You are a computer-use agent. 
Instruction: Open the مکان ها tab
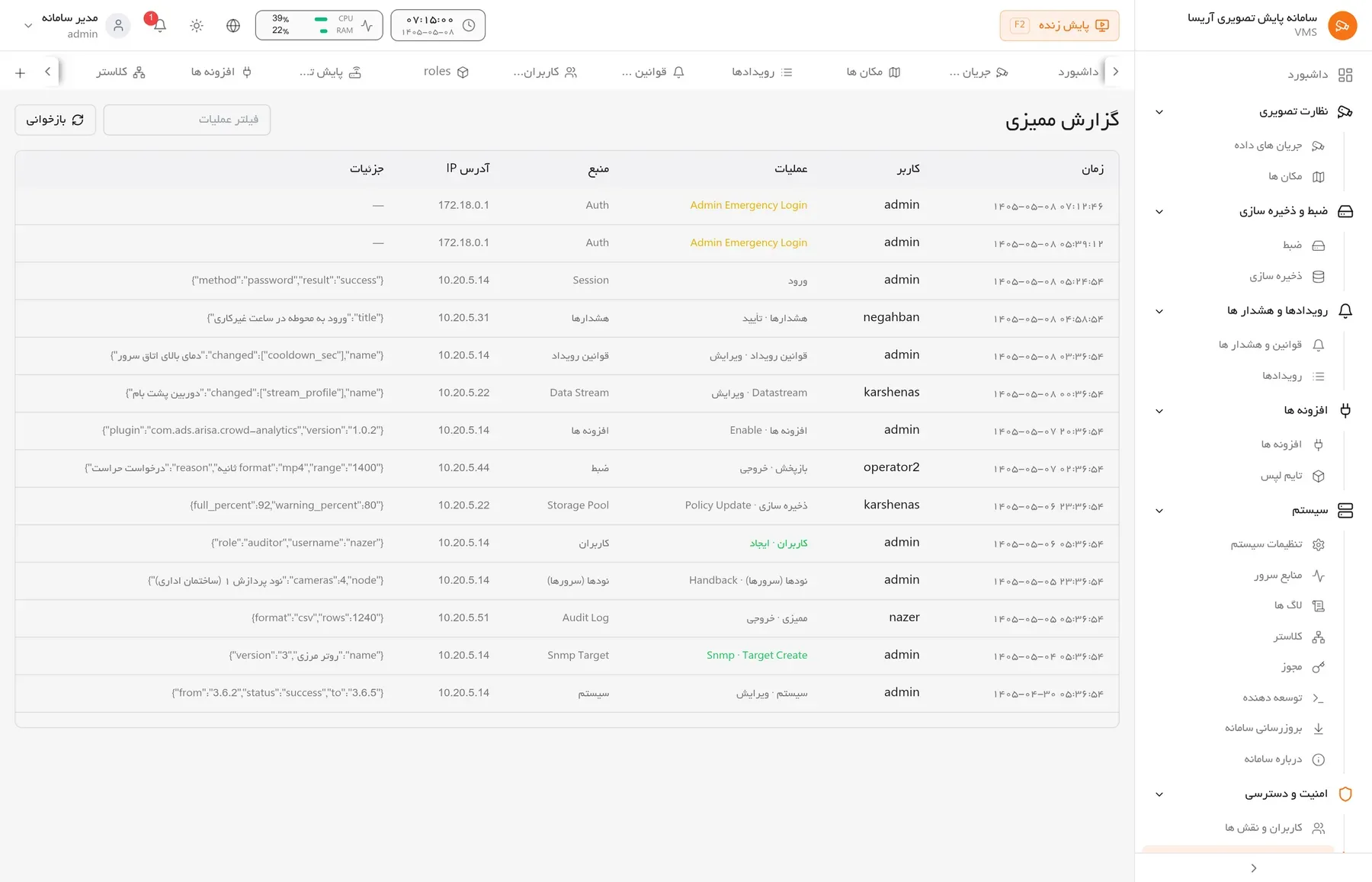tap(874, 72)
